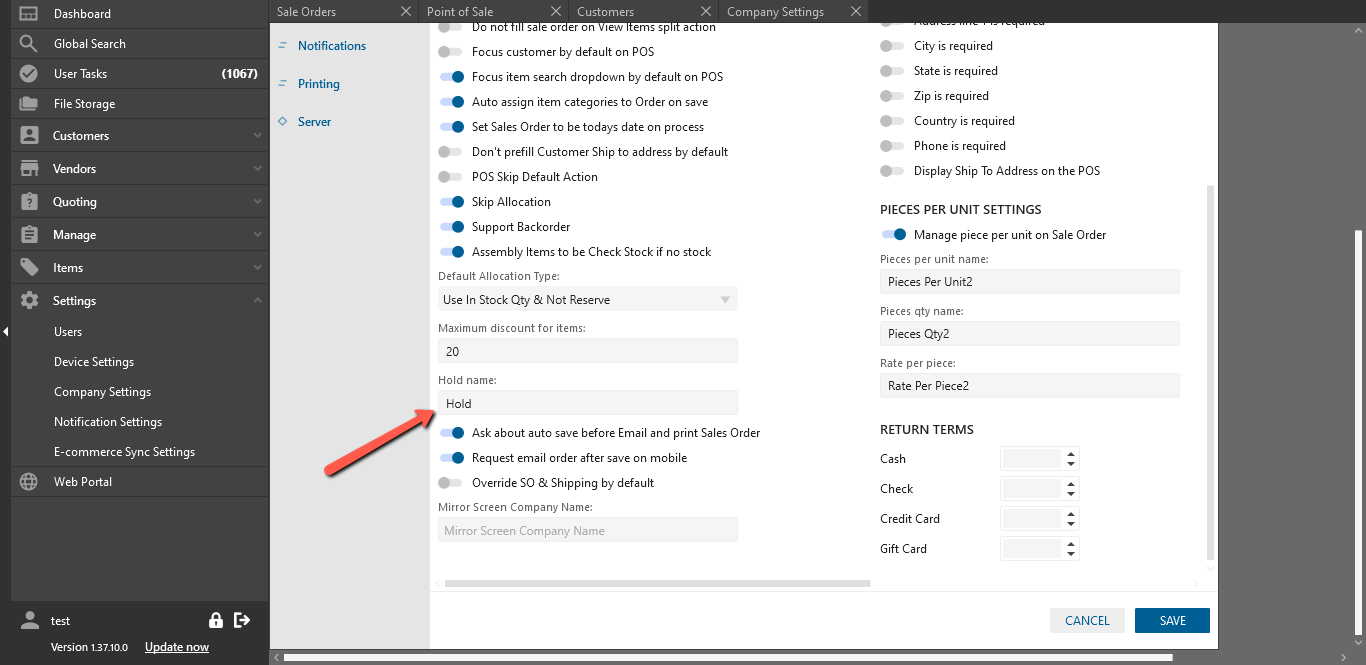Click the Web Portal globe icon
The width and height of the screenshot is (1366, 665).
point(29,482)
